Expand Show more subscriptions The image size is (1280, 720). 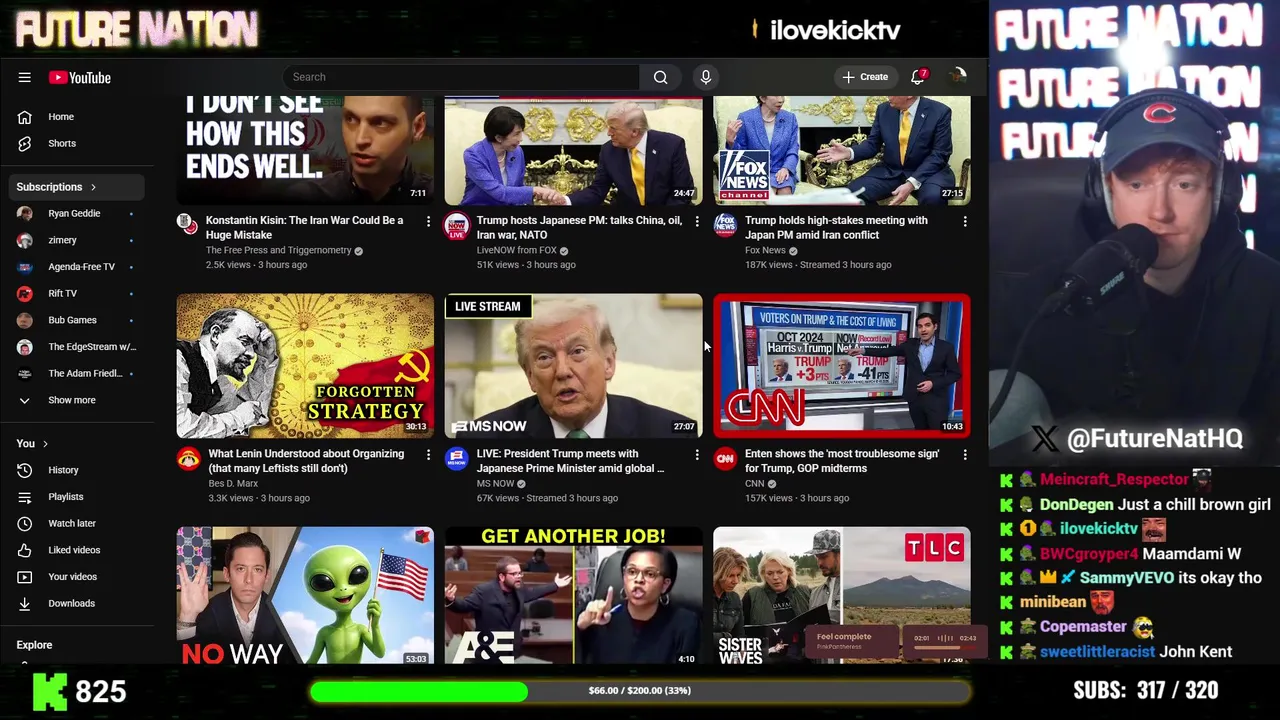(x=76, y=400)
